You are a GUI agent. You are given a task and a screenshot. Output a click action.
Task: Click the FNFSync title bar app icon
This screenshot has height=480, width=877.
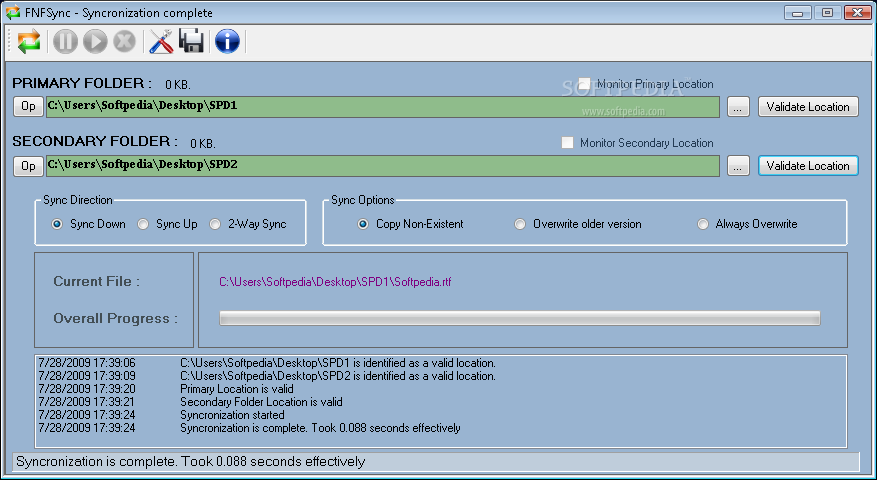pos(13,12)
